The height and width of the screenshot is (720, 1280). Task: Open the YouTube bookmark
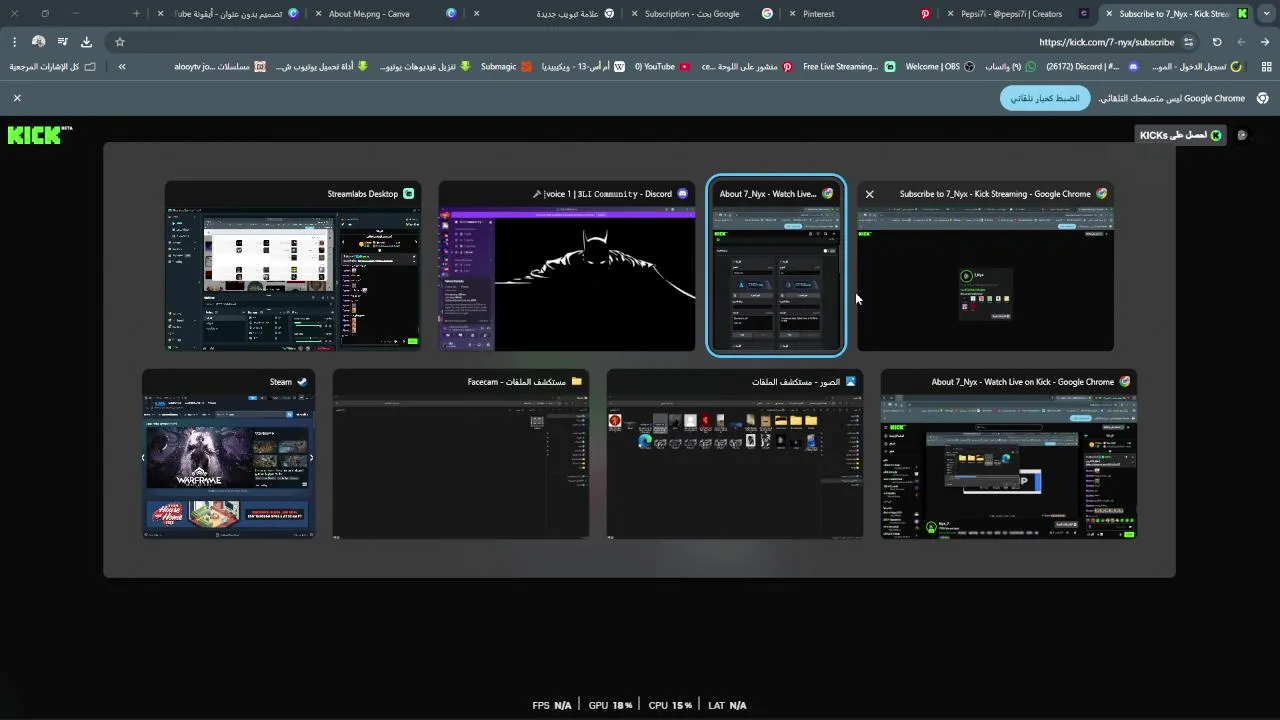pyautogui.click(x=662, y=67)
